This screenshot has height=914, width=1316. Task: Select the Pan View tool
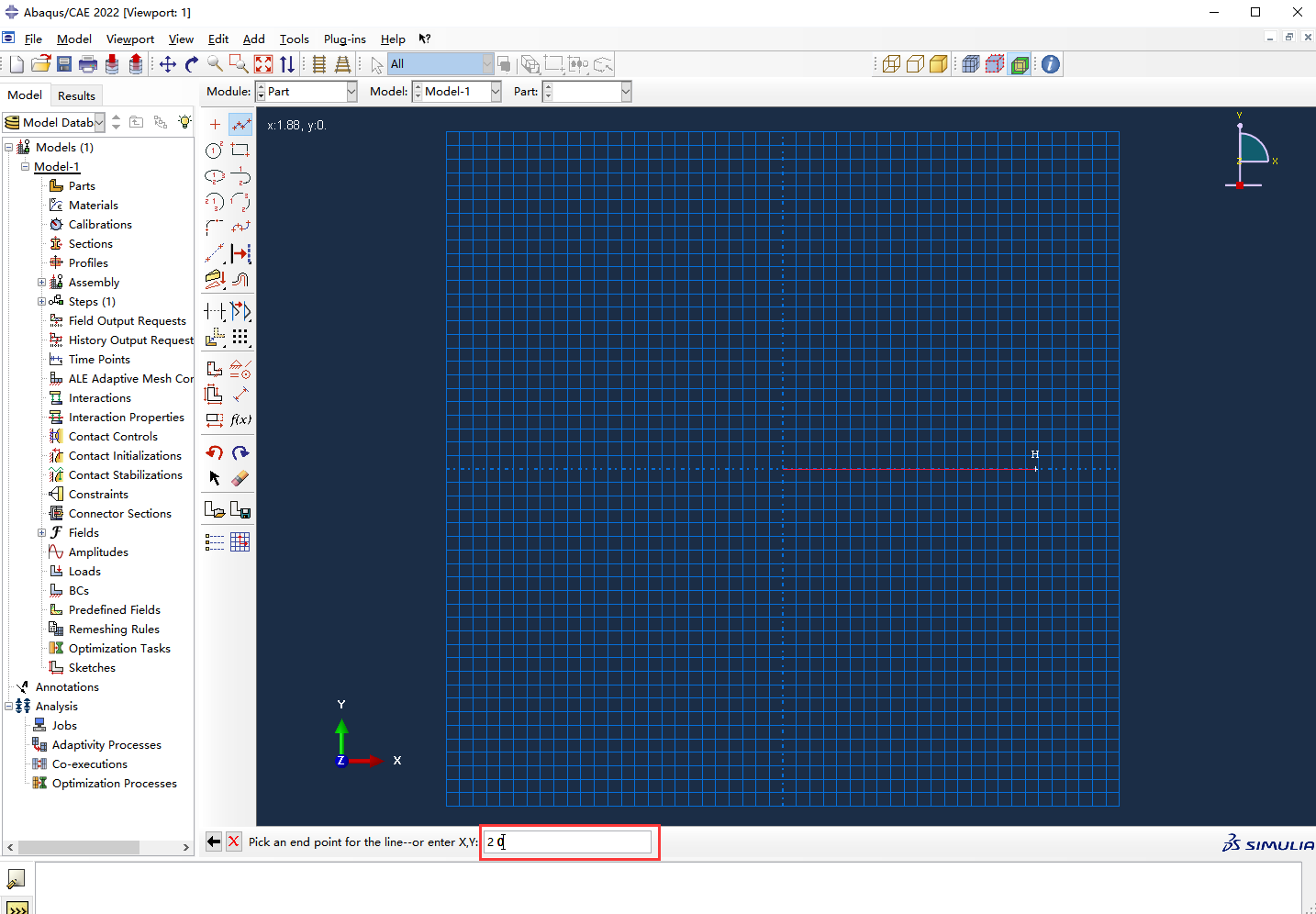[167, 64]
